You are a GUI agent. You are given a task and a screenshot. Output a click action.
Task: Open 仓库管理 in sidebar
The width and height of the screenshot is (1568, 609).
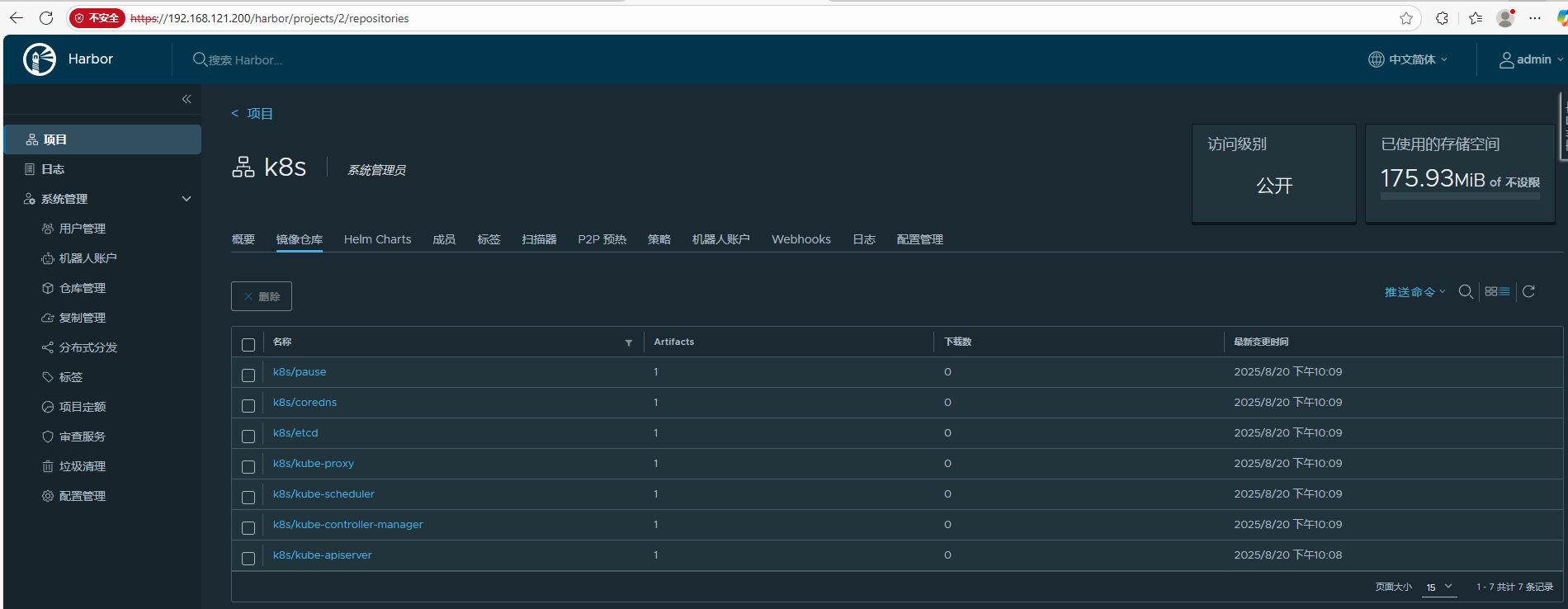click(83, 288)
